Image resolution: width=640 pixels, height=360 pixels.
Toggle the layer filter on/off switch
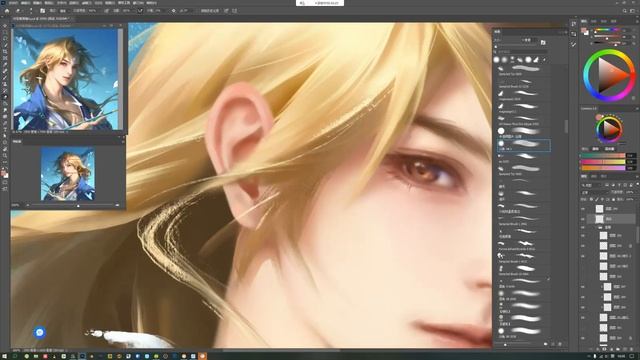pos(637,185)
